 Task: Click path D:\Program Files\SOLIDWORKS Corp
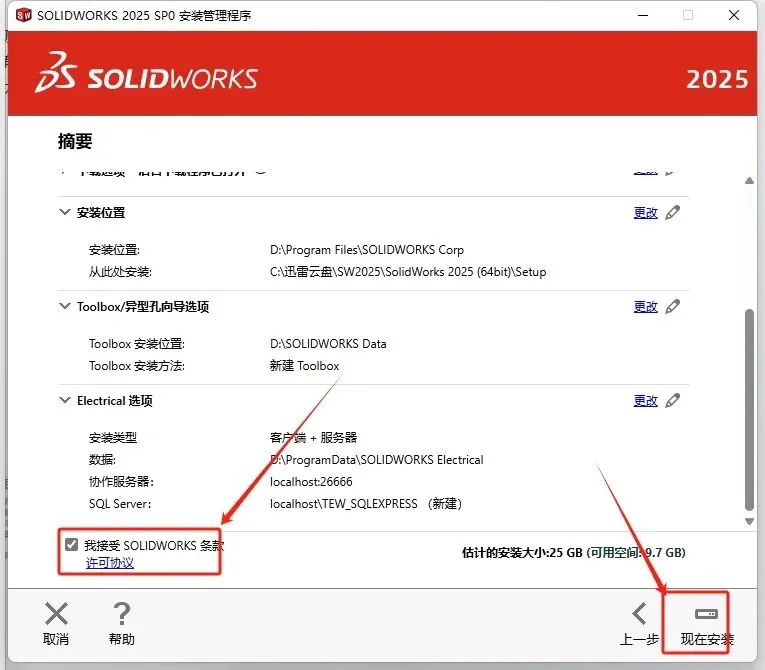(367, 250)
